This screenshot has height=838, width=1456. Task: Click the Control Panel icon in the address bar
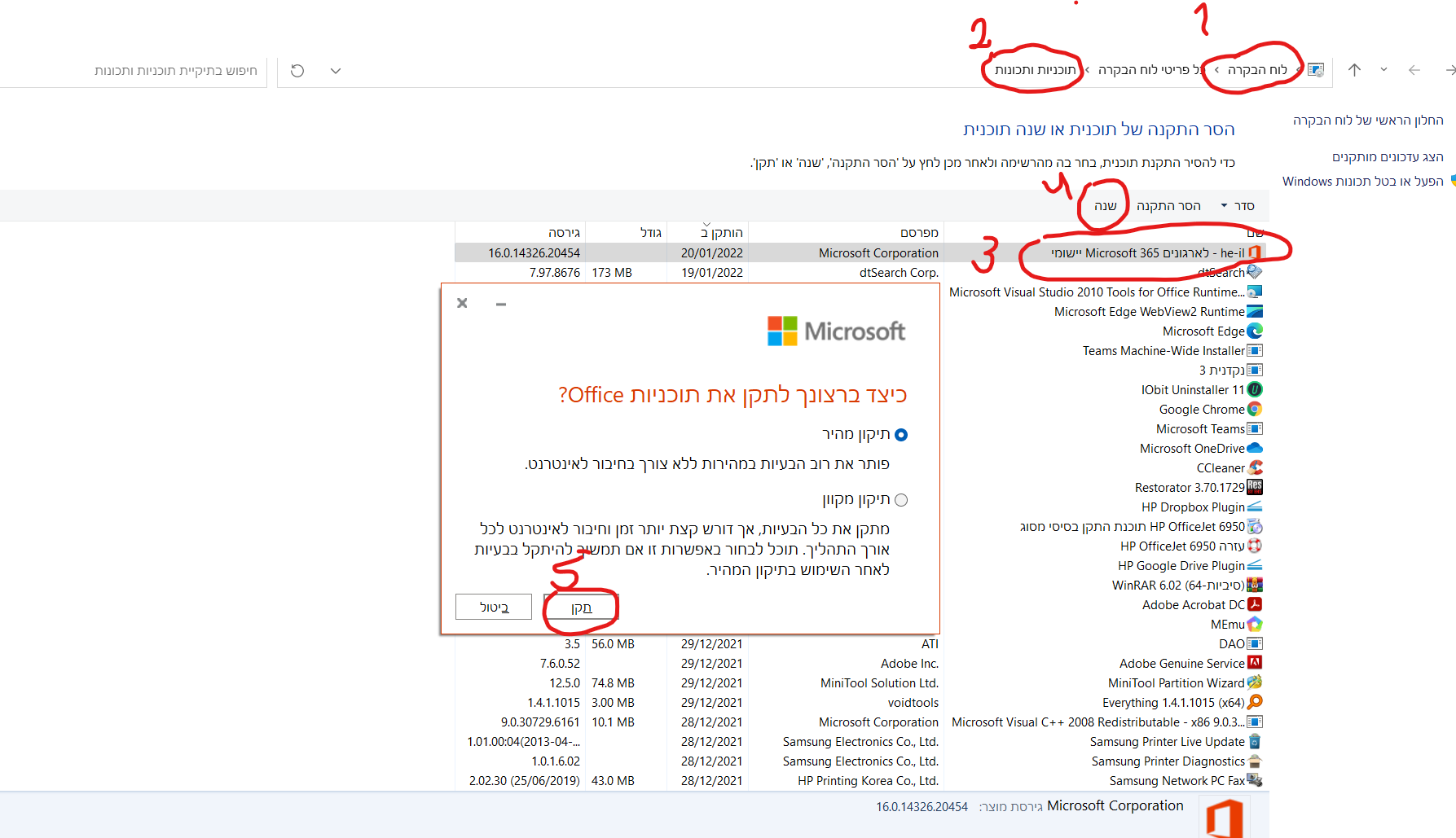(x=1315, y=70)
